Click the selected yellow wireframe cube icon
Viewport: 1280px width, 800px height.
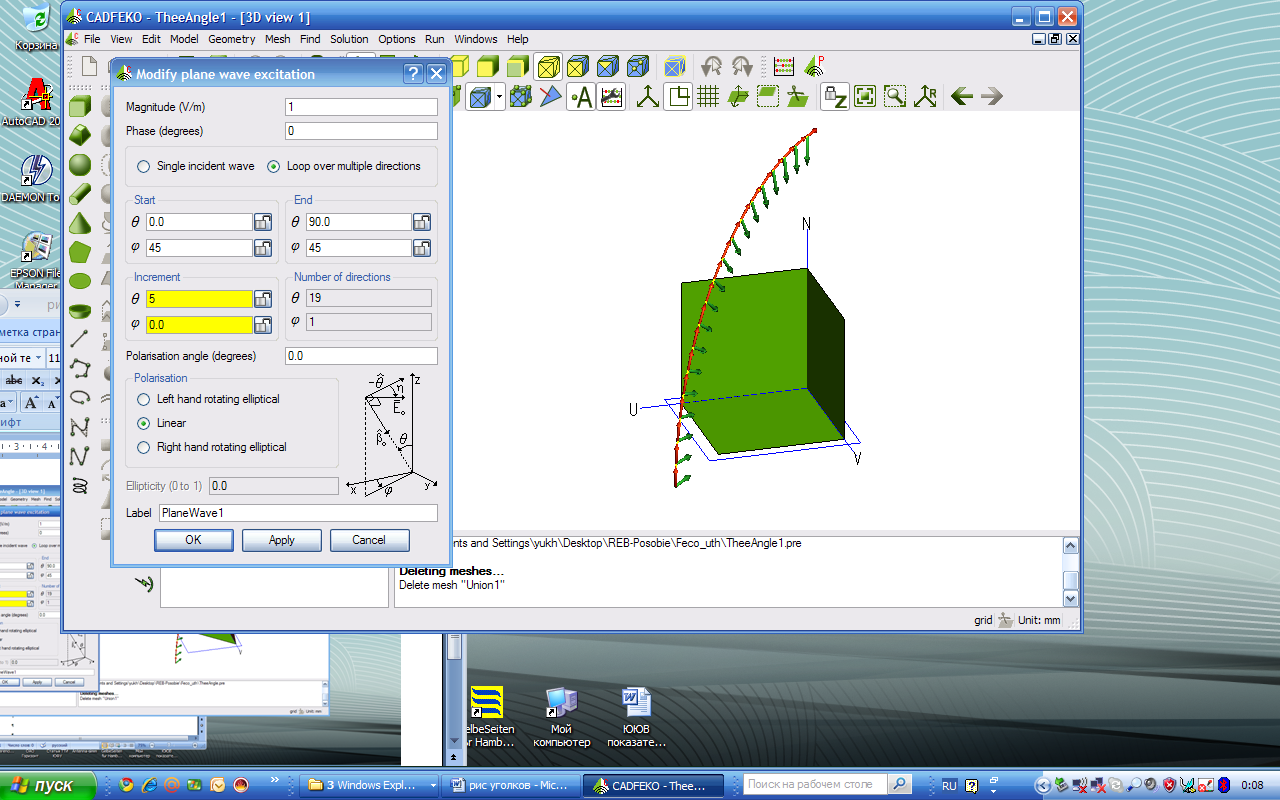pyautogui.click(x=547, y=67)
